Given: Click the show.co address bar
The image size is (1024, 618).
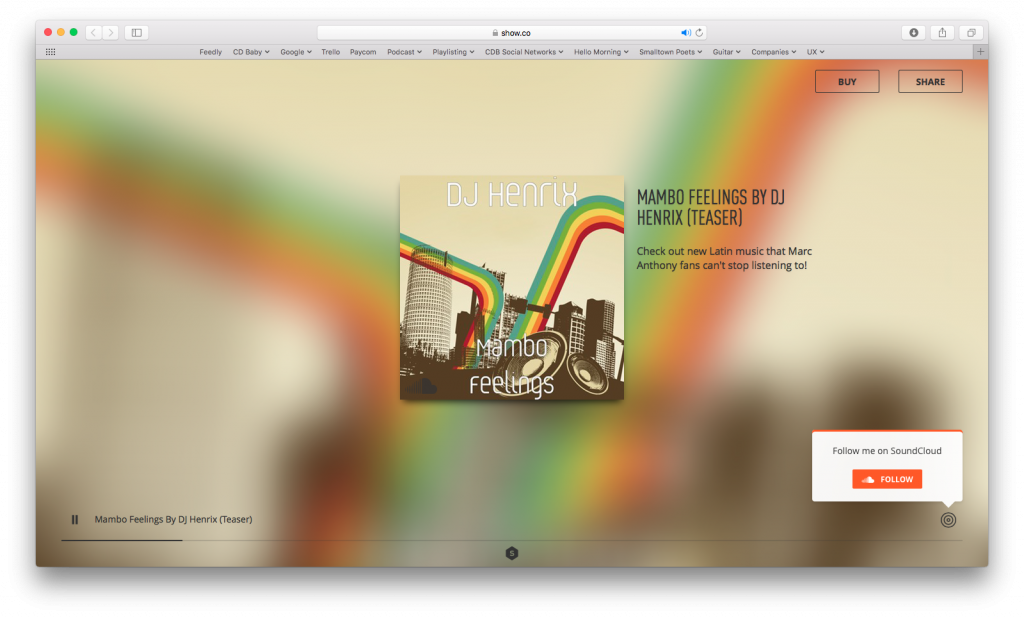Looking at the screenshot, I should [512, 33].
